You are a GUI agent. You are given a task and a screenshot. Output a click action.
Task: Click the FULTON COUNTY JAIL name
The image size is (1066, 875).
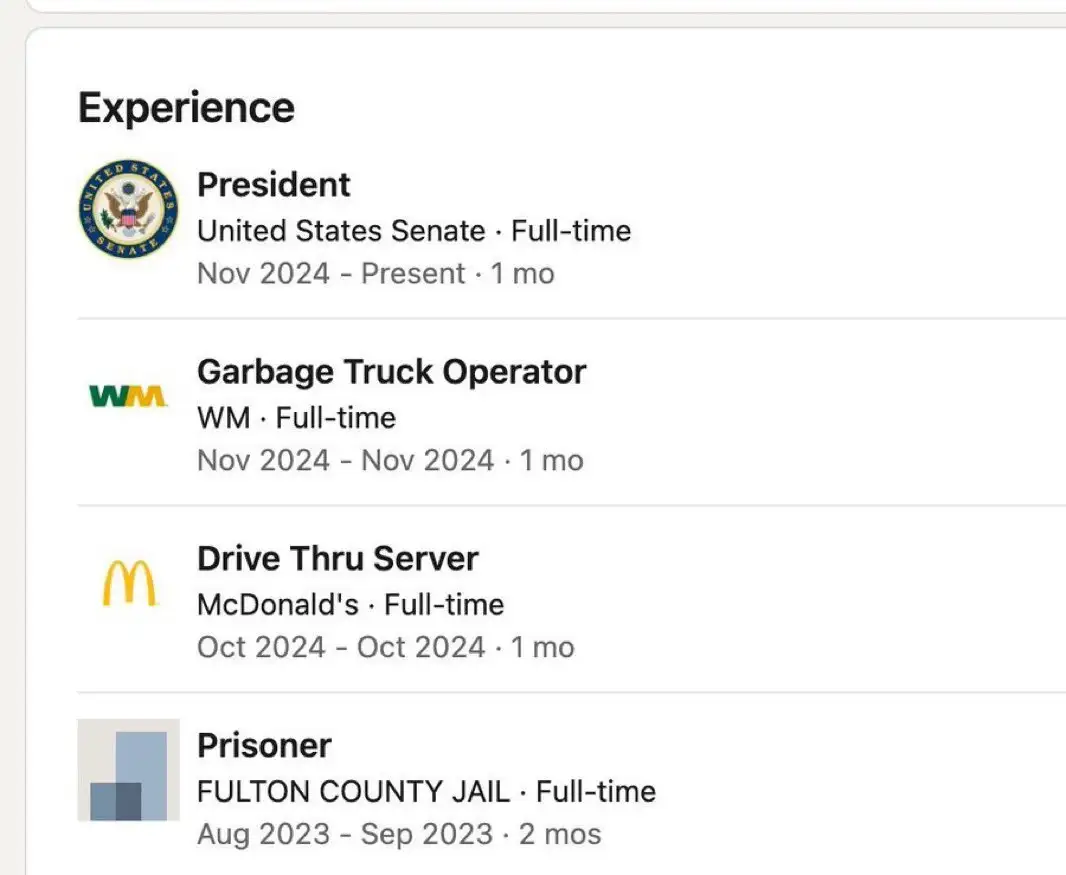355,791
